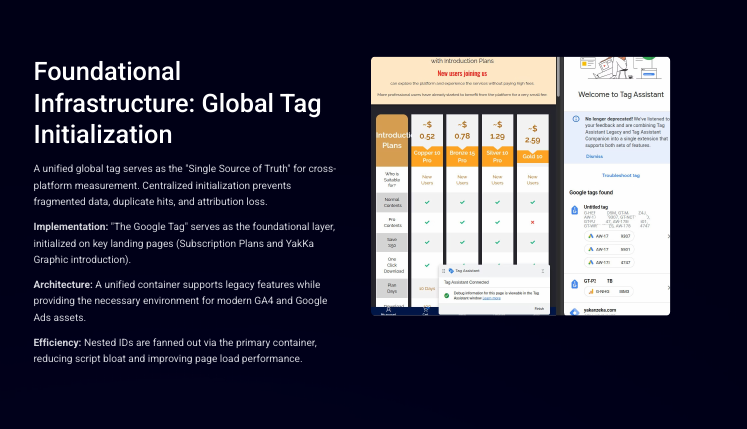Click the 'Tag Assistant Connected' status text
Viewport: 747px width, 429px height.
(x=466, y=282)
